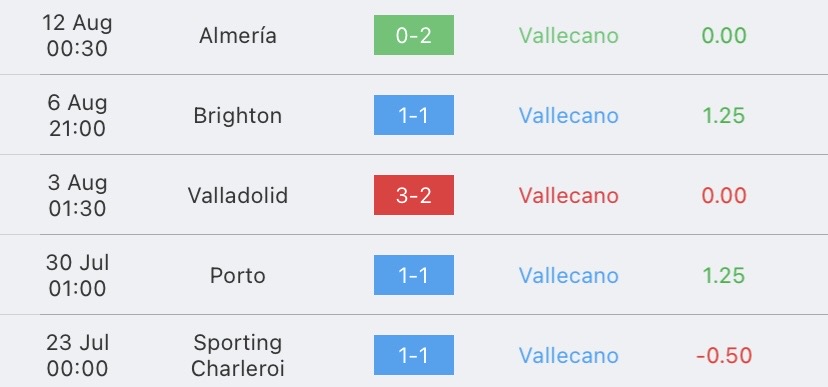This screenshot has height=387, width=828.
Task: Click Vallecano in the Sporting Charleroi row
Action: [568, 355]
